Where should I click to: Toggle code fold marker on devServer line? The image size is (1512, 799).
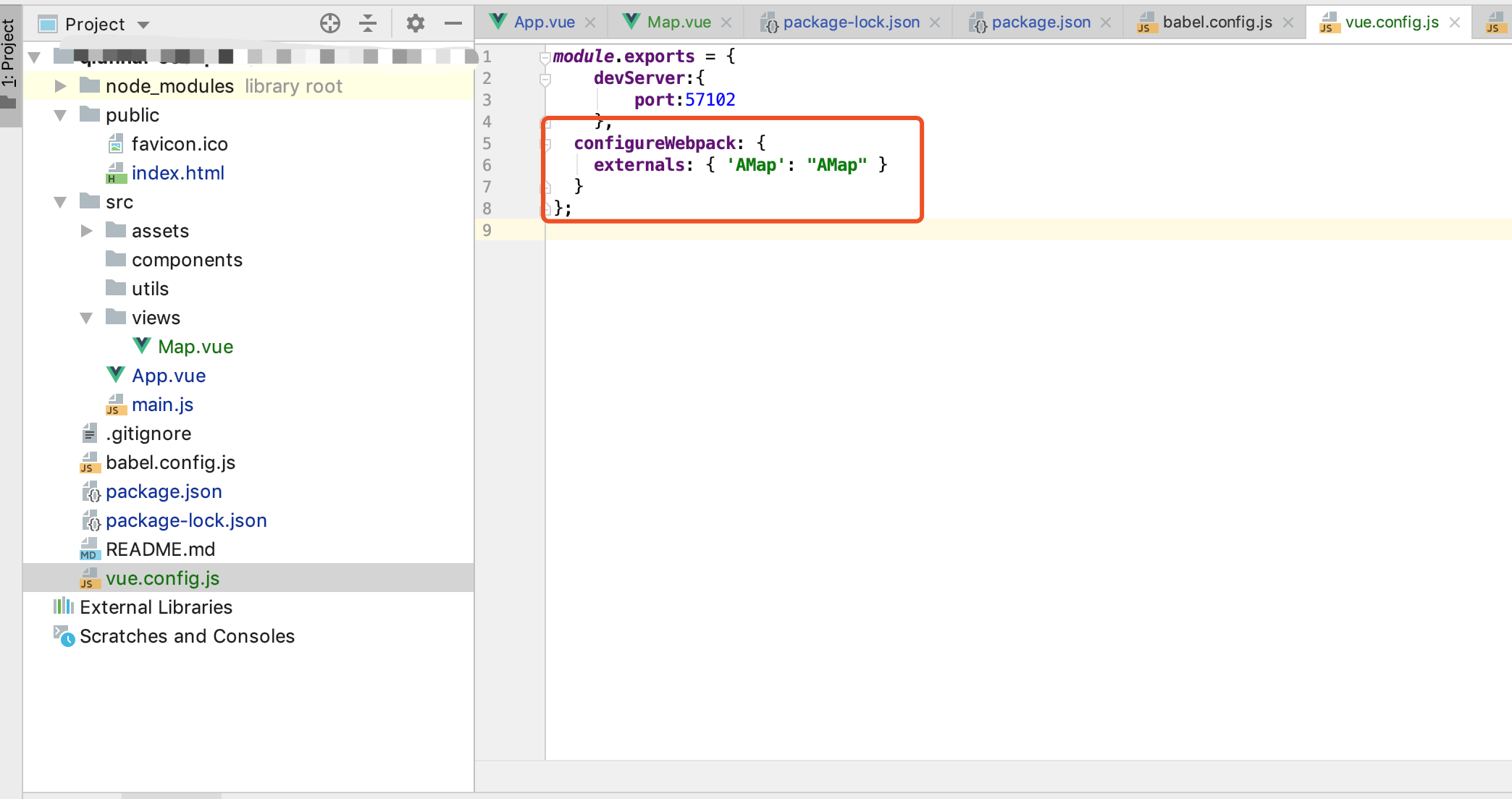tap(545, 79)
